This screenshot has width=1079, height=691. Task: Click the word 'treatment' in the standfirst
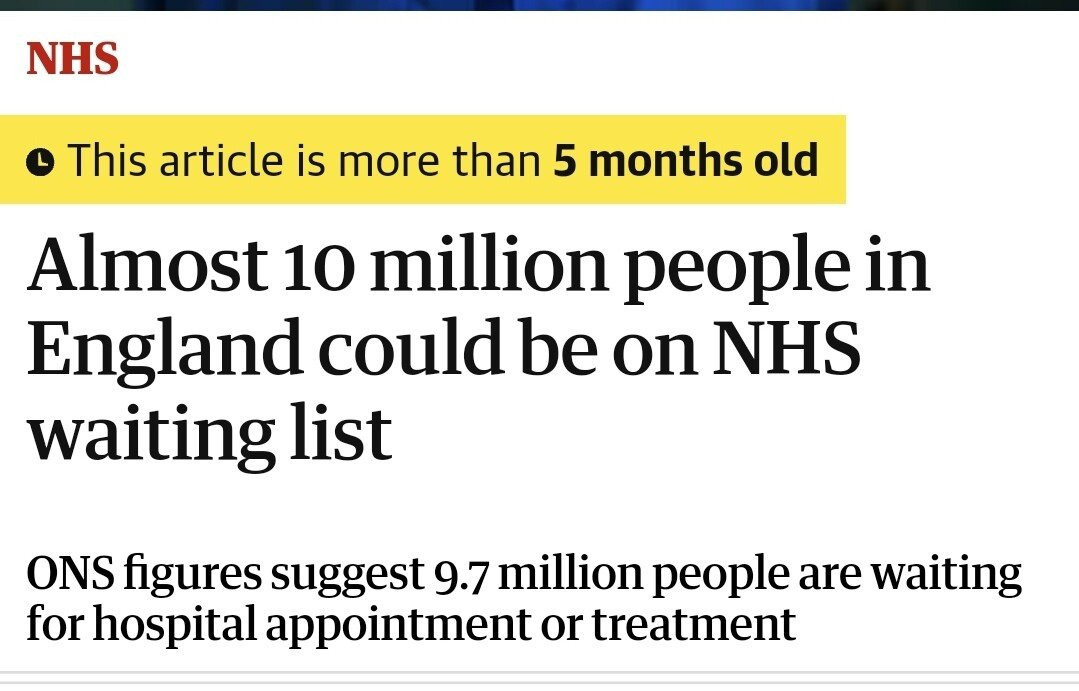coord(694,624)
